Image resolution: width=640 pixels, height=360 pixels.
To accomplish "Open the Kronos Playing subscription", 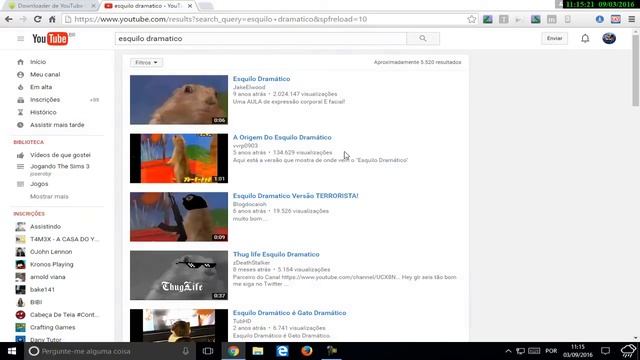I will [x=51, y=264].
